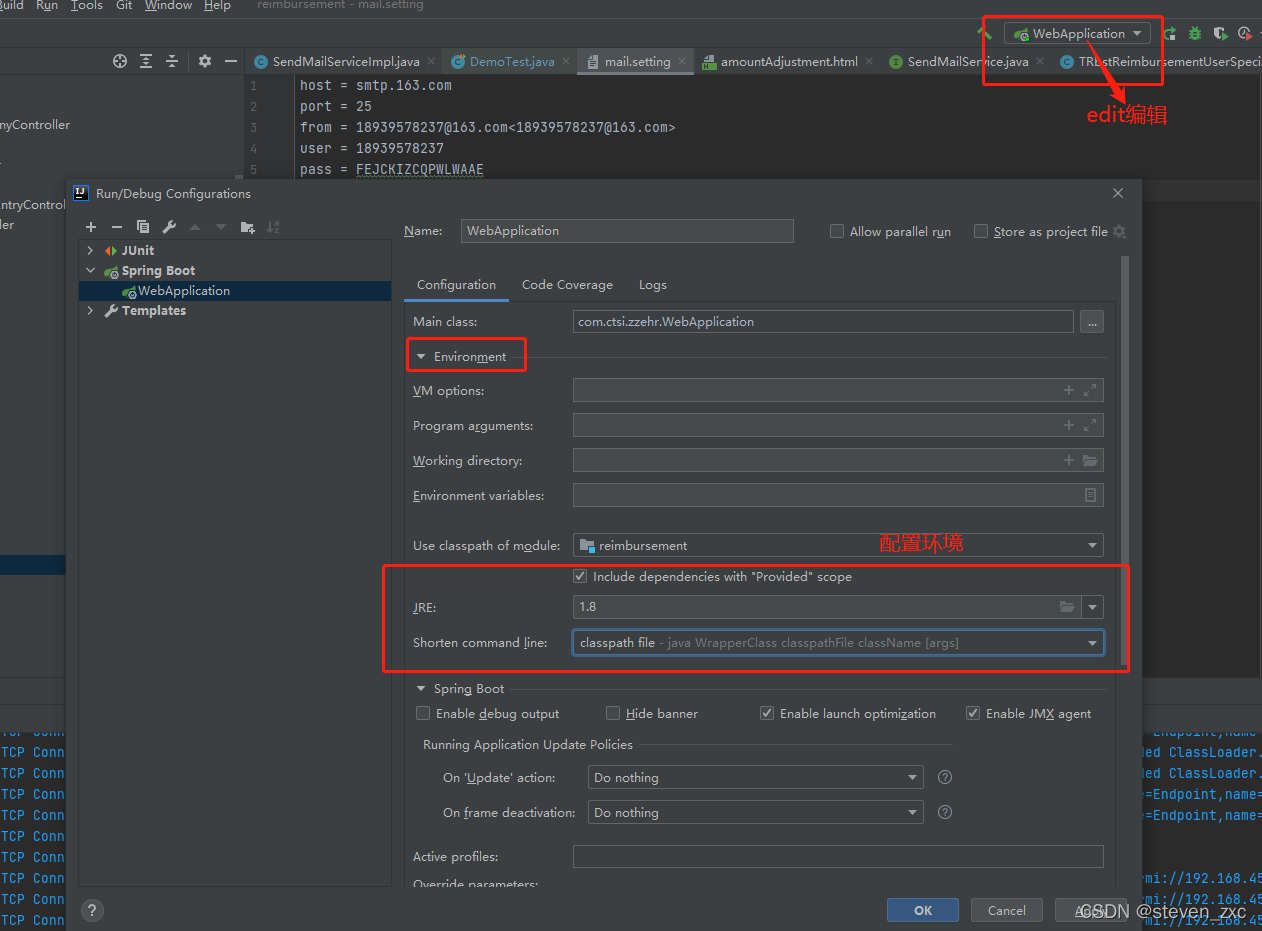Move configuration up arrow icon

pyautogui.click(x=196, y=227)
